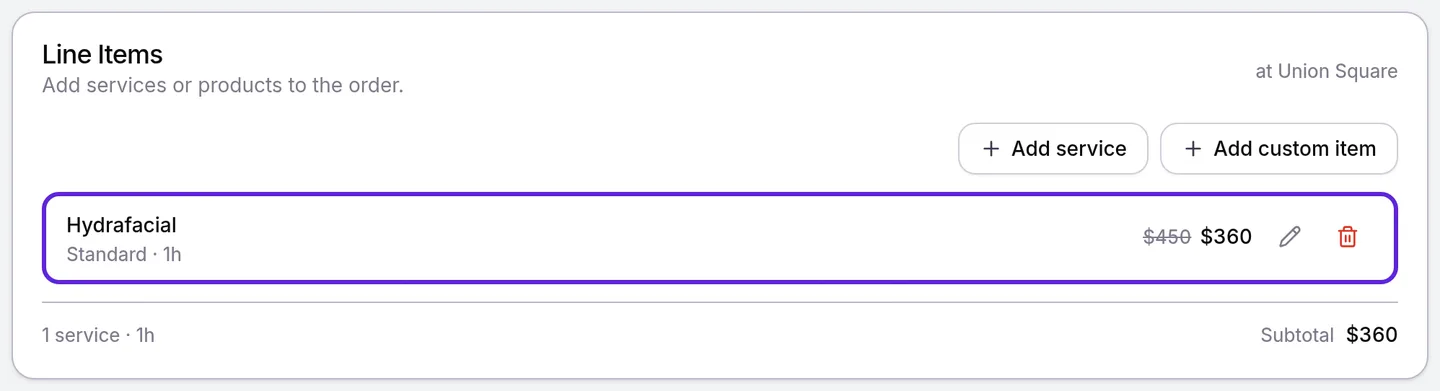Click the at Union Square location label
Image resolution: width=1440 pixels, height=391 pixels.
coord(1327,72)
